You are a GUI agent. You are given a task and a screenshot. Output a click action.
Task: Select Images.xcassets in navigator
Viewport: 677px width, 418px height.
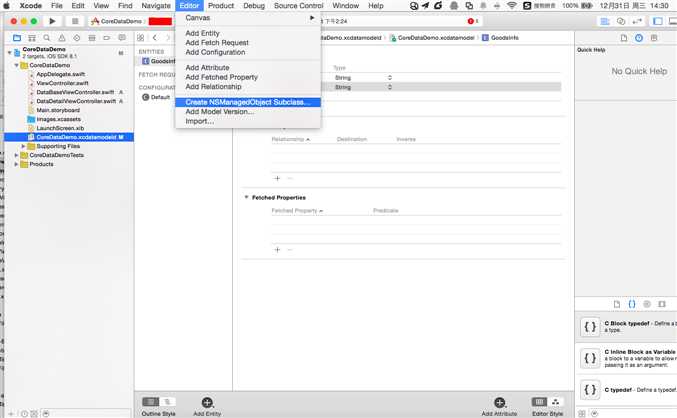click(58, 119)
